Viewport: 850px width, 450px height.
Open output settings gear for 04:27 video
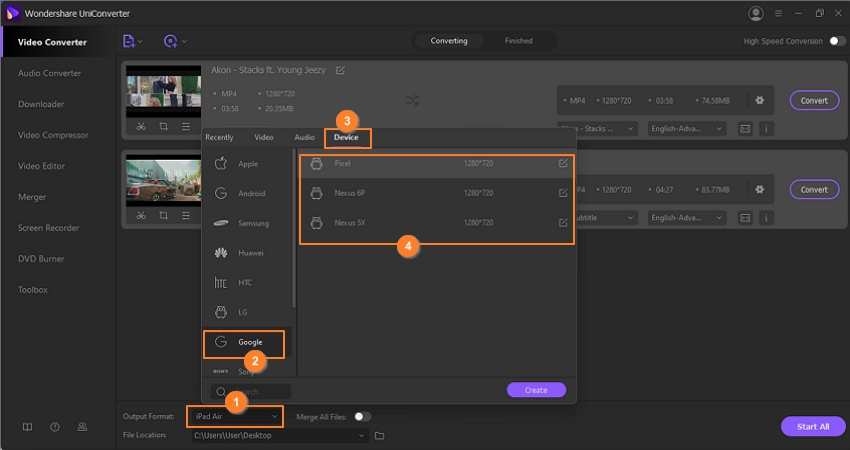pos(759,189)
